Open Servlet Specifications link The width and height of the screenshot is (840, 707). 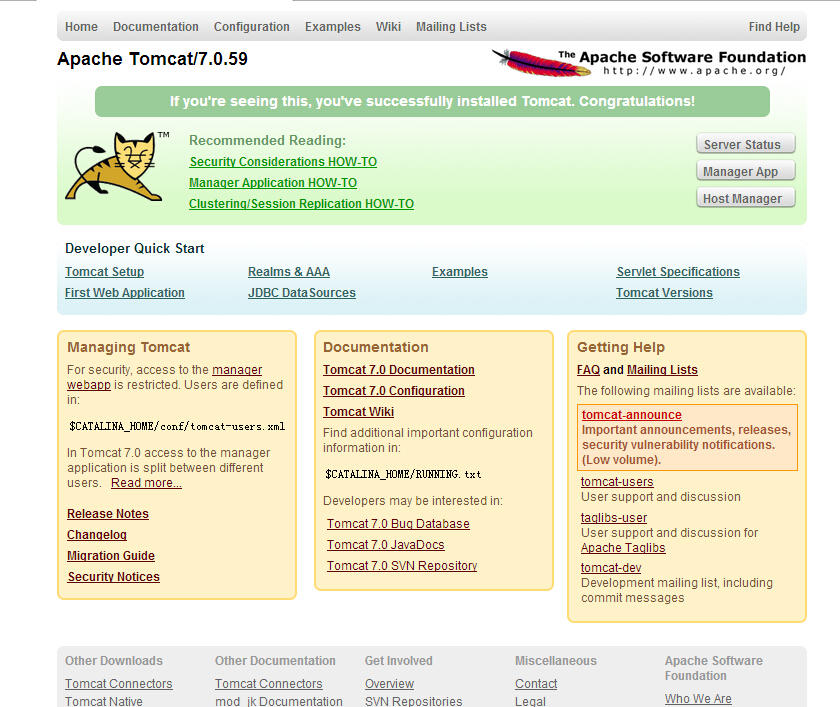[678, 272]
